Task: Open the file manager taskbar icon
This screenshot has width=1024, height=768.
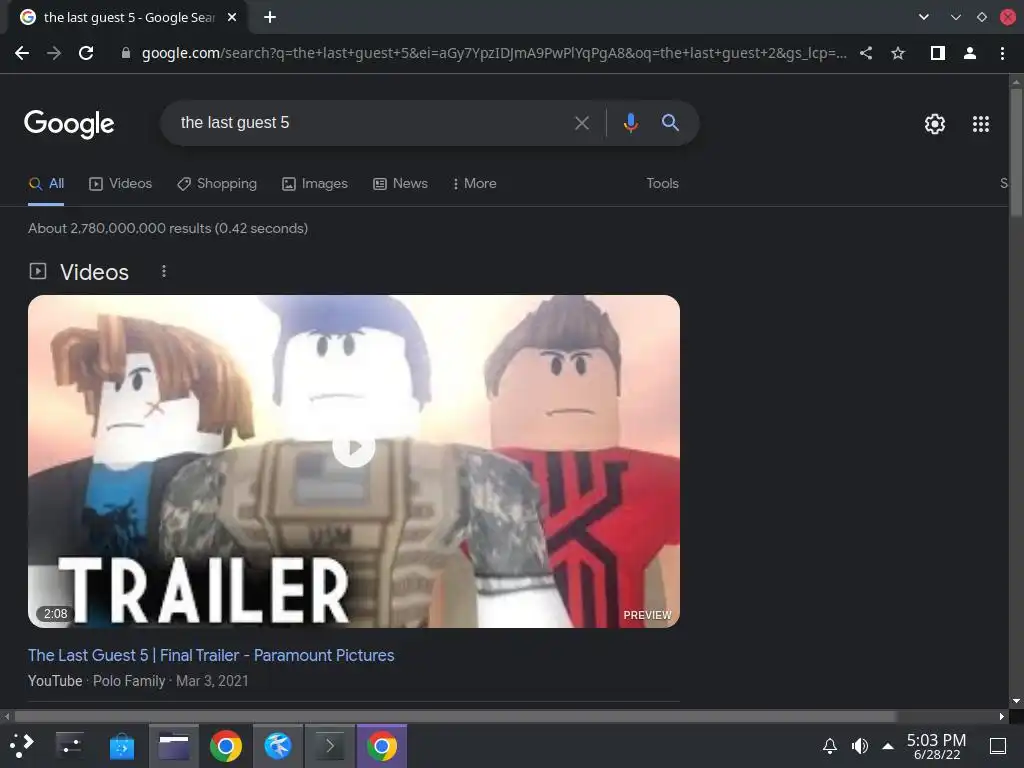Action: coord(174,746)
